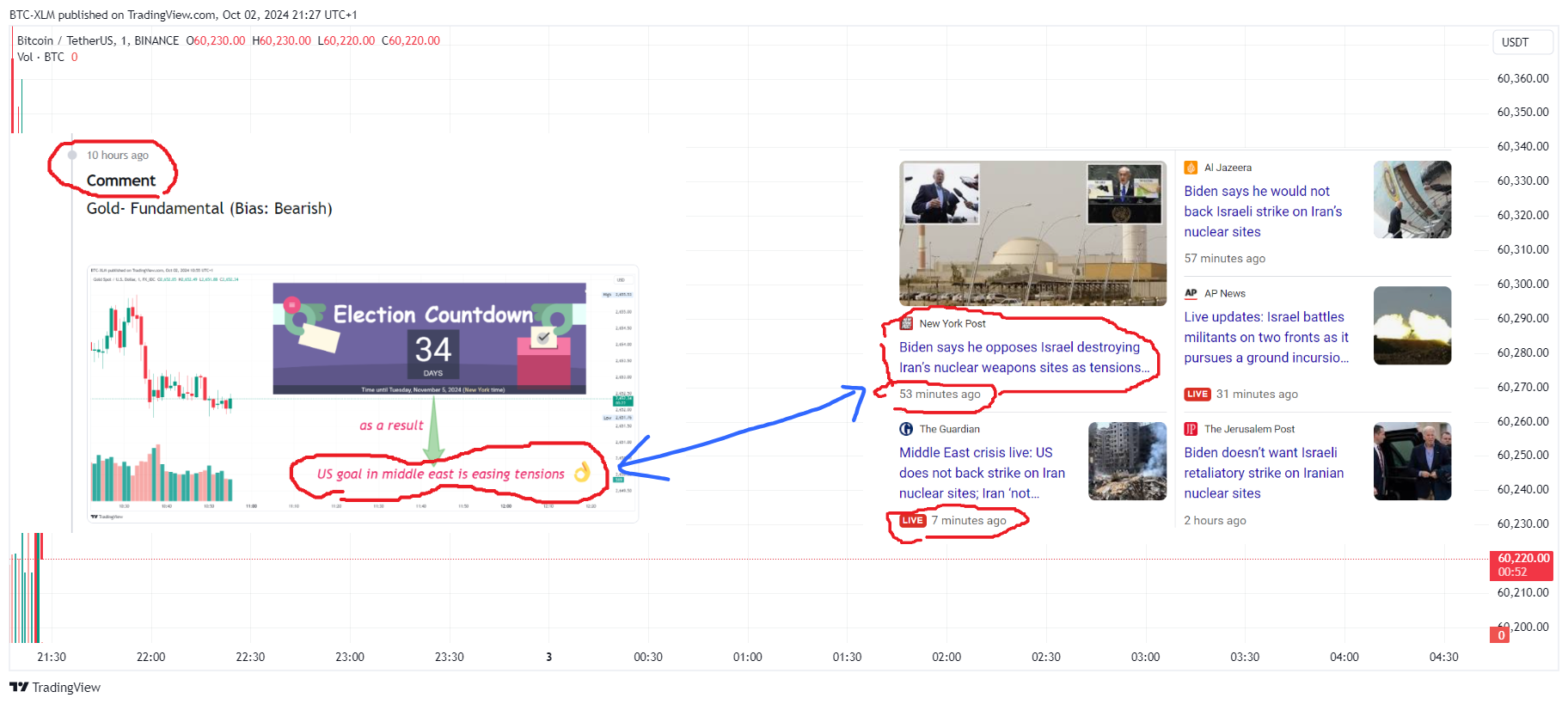Screen dimensions: 1568x704
Task: Click the Comment heading
Action: pos(121,181)
